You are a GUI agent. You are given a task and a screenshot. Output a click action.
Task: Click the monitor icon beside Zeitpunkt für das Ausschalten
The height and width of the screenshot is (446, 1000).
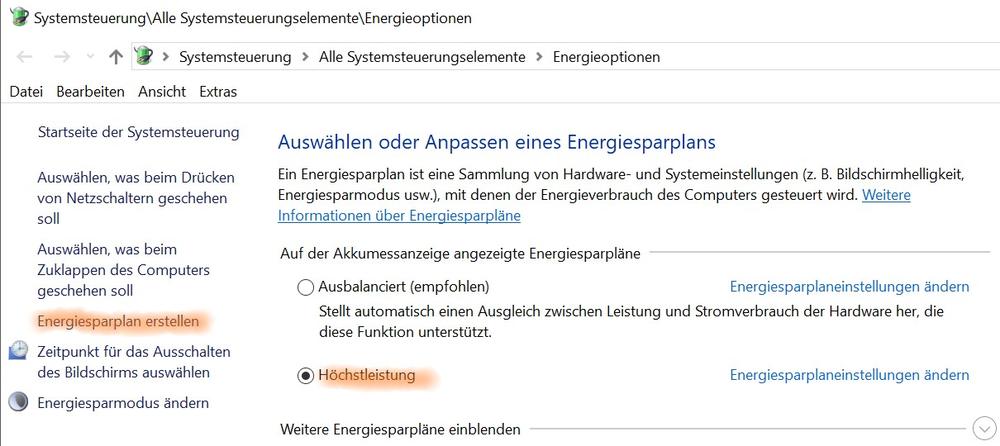point(19,351)
